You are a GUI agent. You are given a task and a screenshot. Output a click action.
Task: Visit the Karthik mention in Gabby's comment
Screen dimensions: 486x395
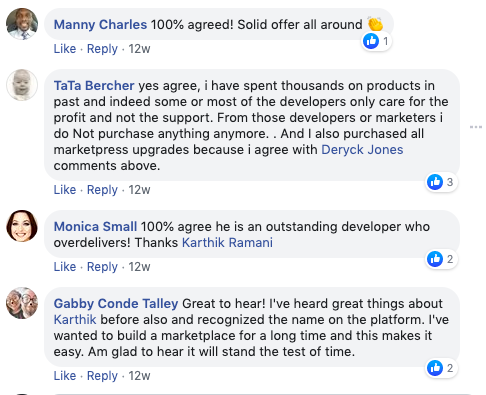pyautogui.click(x=75, y=320)
